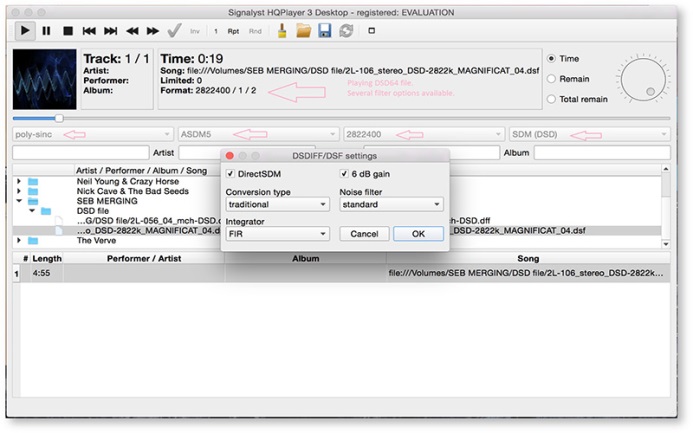Adjust the volume knob

tap(643, 80)
